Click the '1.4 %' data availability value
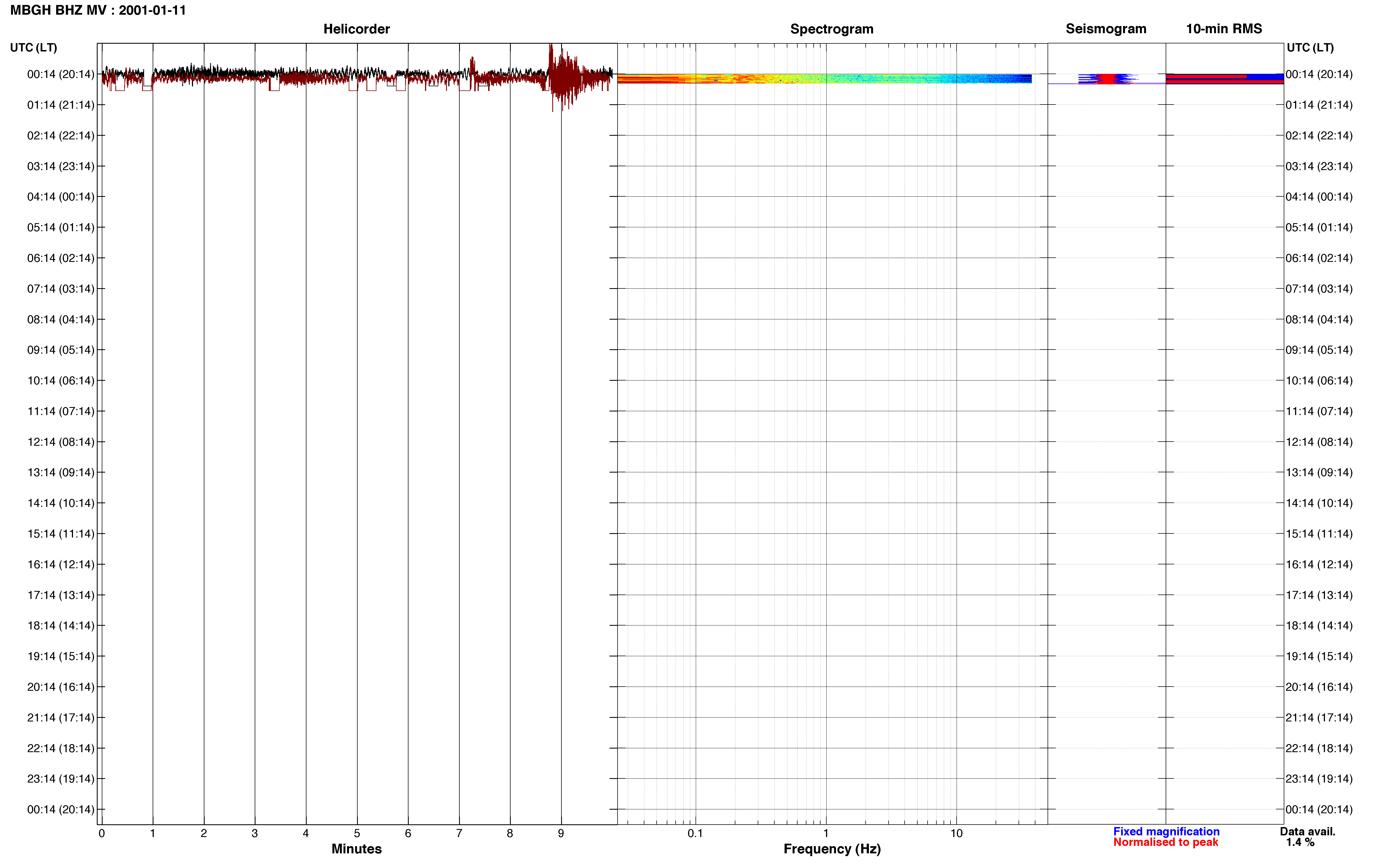1388x868 pixels. click(1300, 842)
